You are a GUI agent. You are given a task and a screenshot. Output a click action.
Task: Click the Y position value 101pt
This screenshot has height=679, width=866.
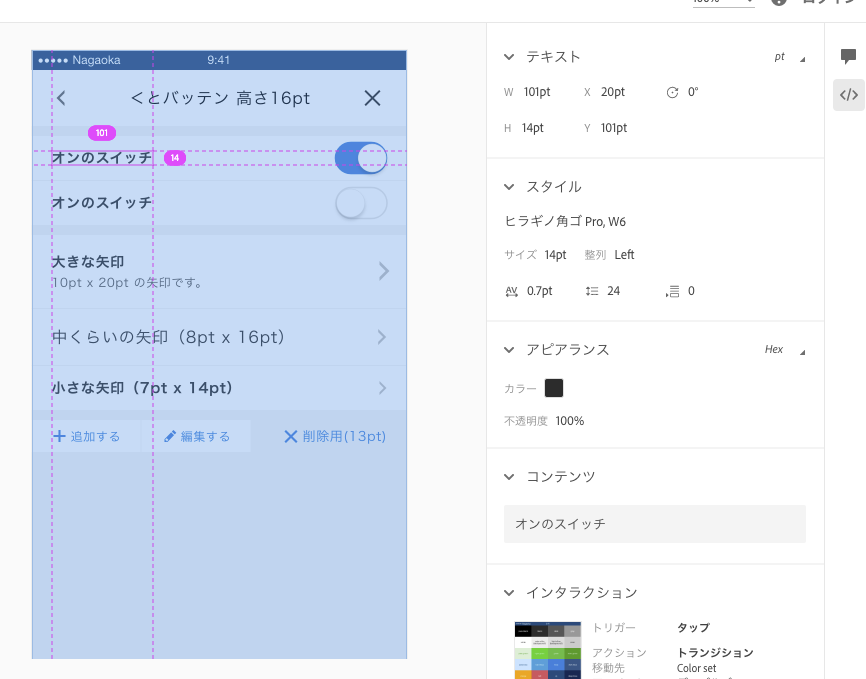point(614,128)
